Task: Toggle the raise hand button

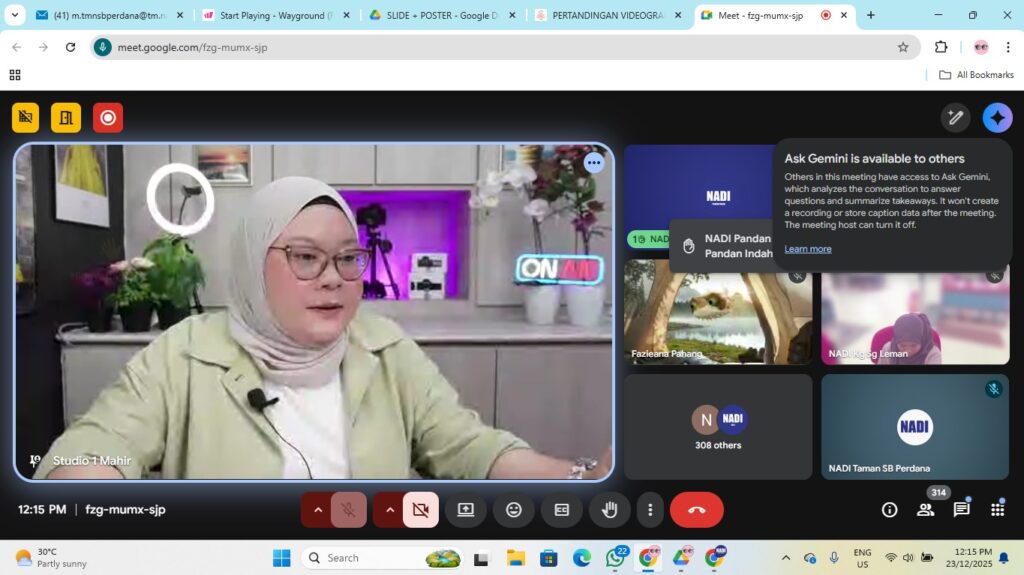Action: click(610, 510)
